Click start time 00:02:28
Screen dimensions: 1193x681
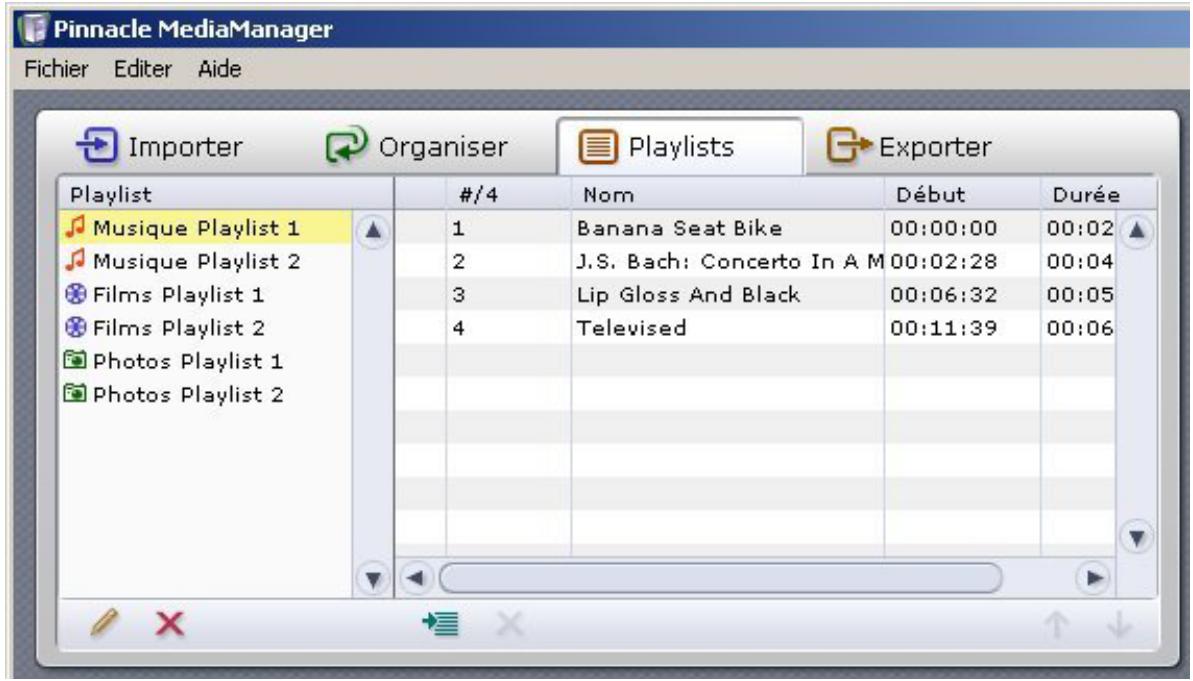(x=943, y=261)
